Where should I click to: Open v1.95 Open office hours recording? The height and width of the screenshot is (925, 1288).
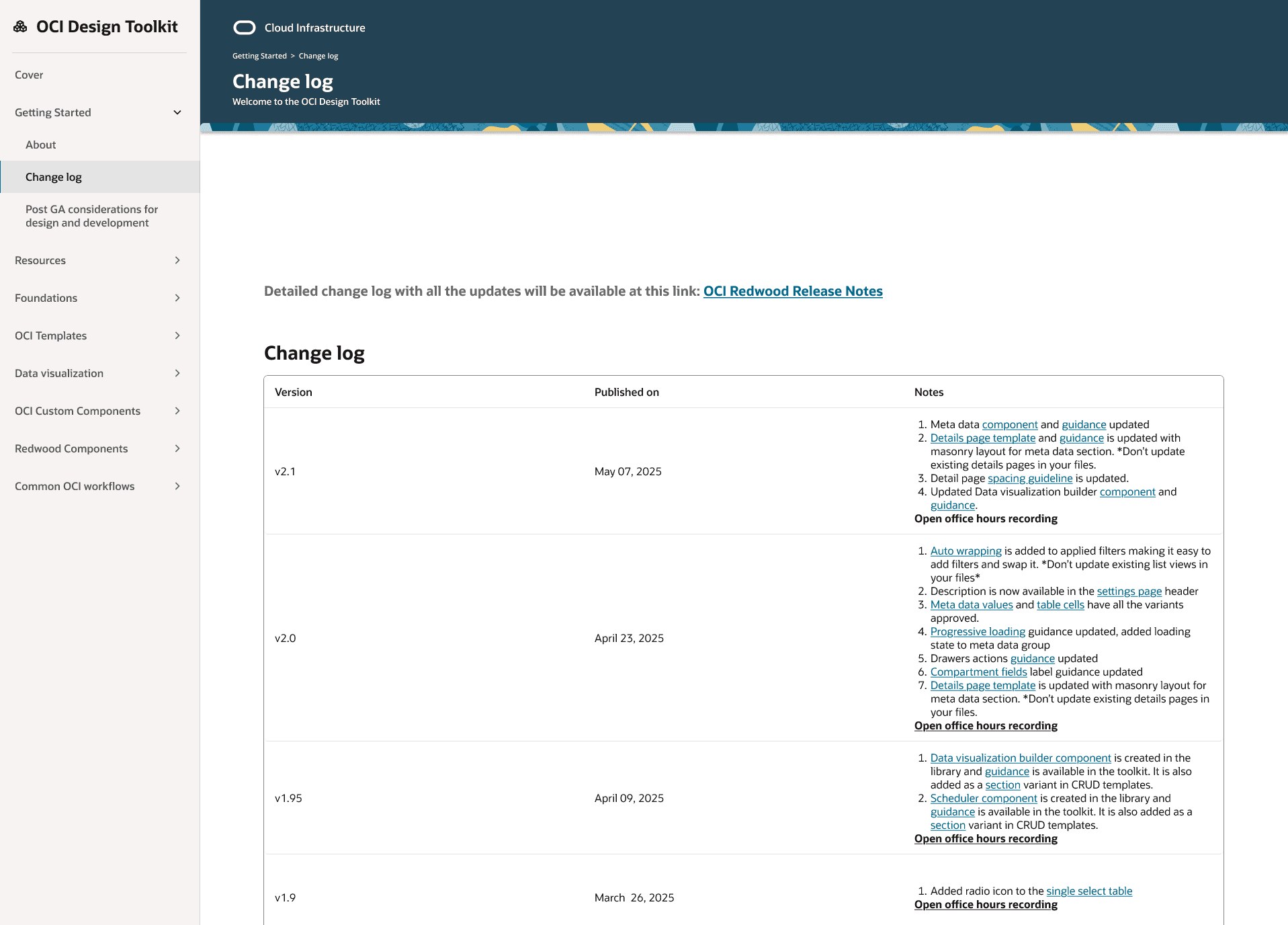click(x=986, y=838)
